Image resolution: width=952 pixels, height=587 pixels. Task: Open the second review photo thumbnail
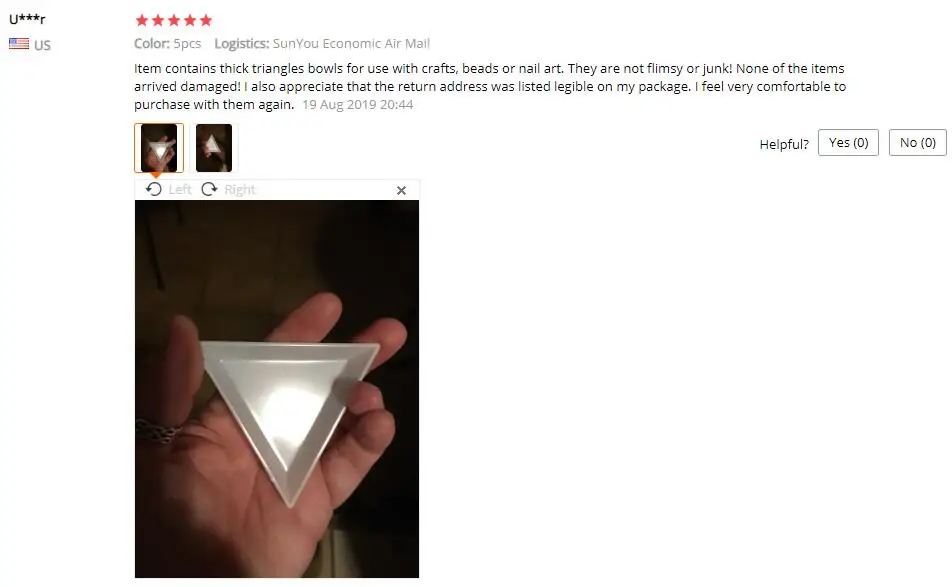pos(214,148)
